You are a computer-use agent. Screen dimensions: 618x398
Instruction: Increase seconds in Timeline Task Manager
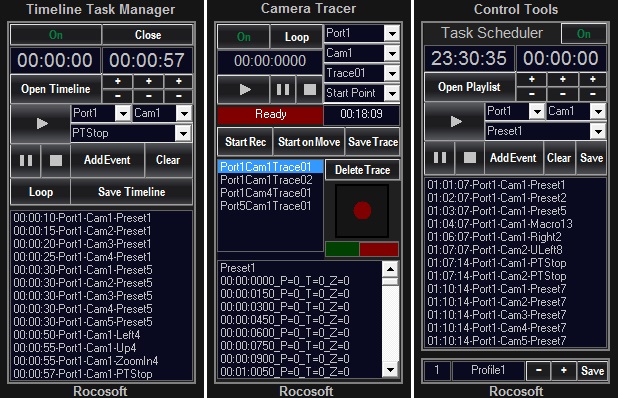tap(179, 81)
